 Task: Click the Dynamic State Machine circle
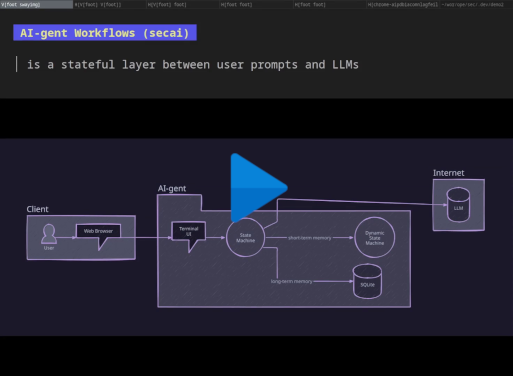pyautogui.click(x=375, y=238)
